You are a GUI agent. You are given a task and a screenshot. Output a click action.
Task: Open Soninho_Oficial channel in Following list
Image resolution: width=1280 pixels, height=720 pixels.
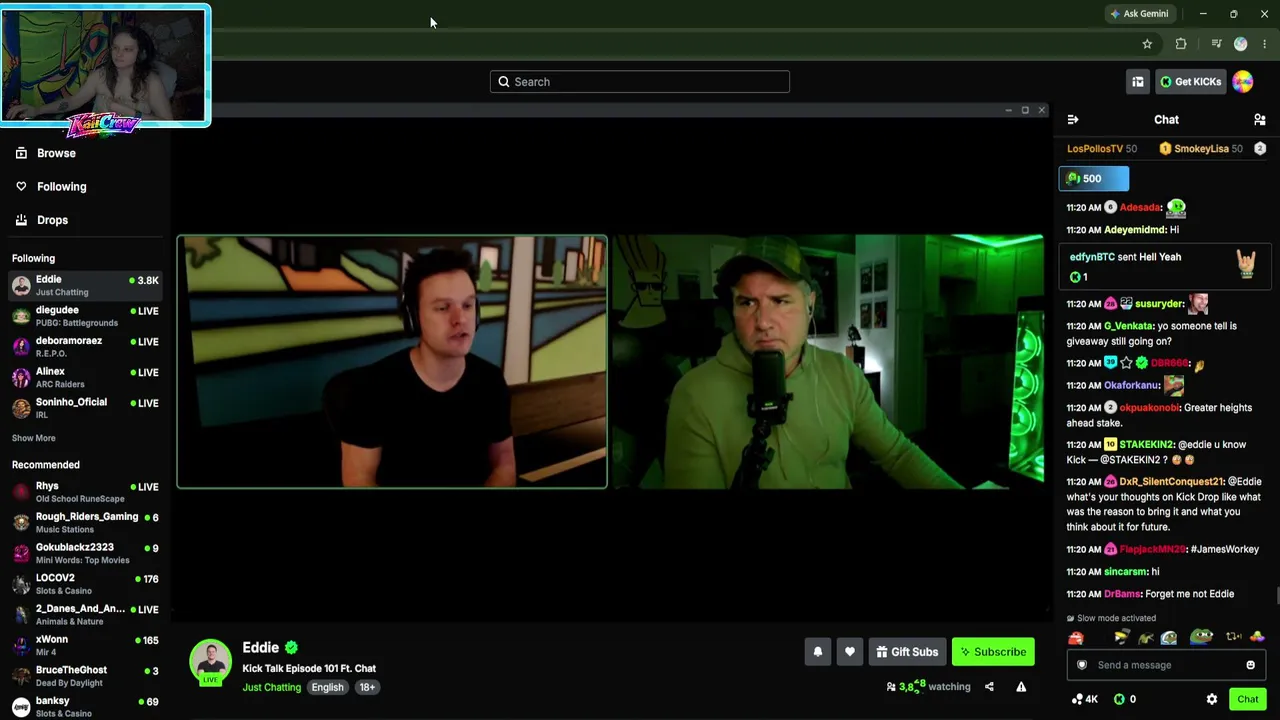85,408
